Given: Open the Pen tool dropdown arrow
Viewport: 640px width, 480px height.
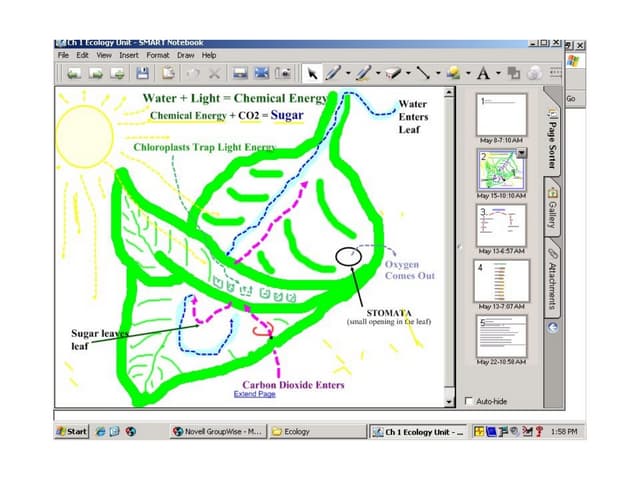Looking at the screenshot, I should [x=348, y=73].
